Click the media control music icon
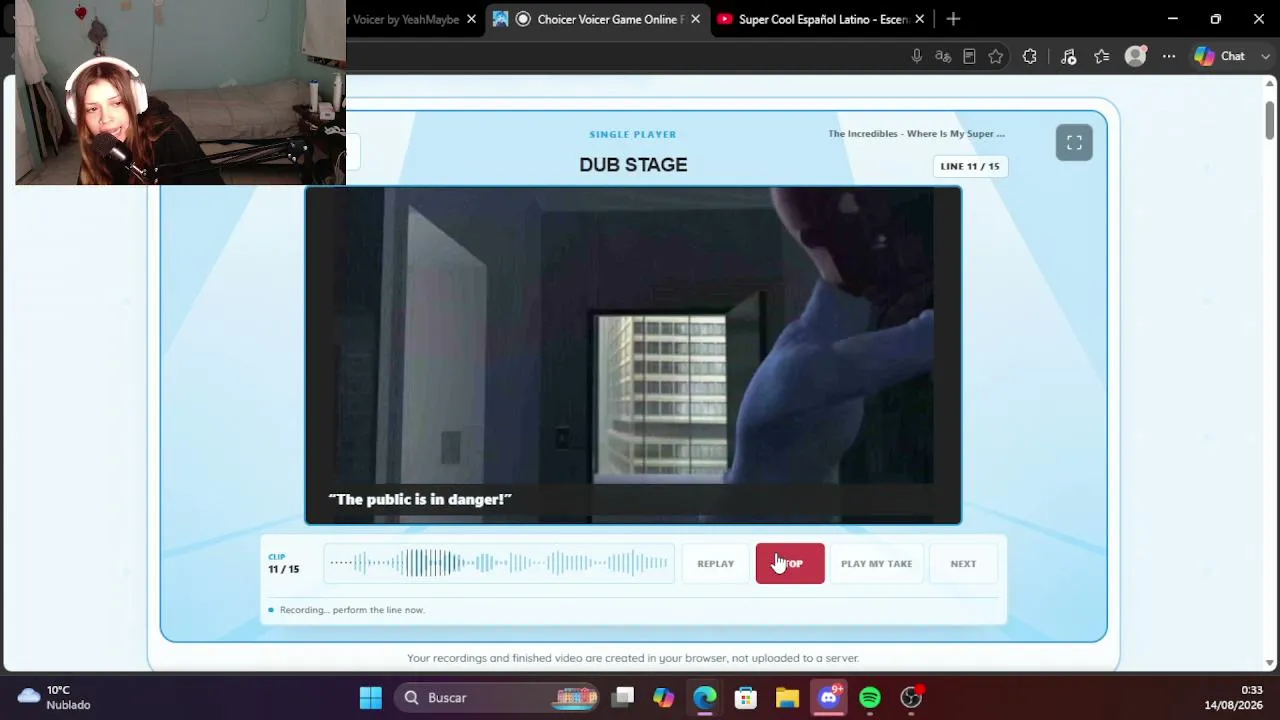1280x720 pixels. pyautogui.click(x=1068, y=57)
